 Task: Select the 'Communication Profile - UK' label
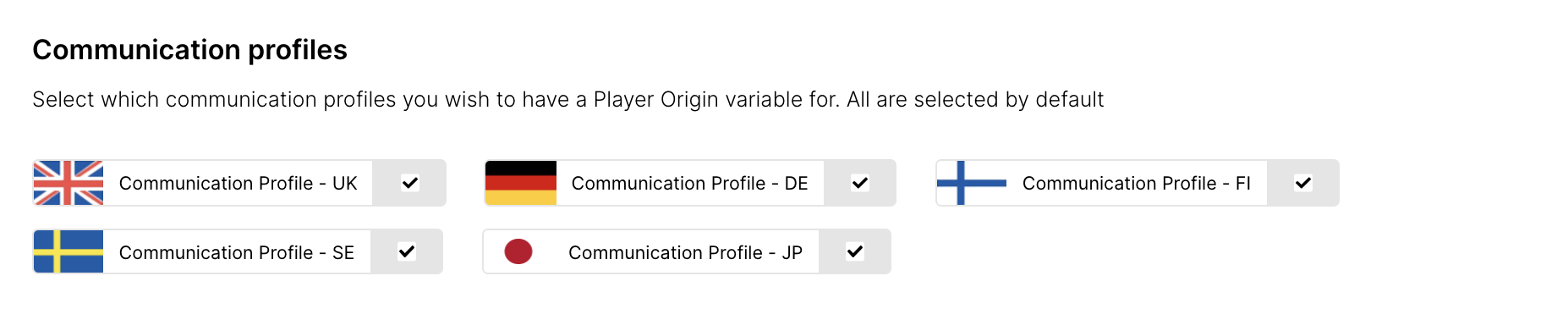(x=238, y=184)
